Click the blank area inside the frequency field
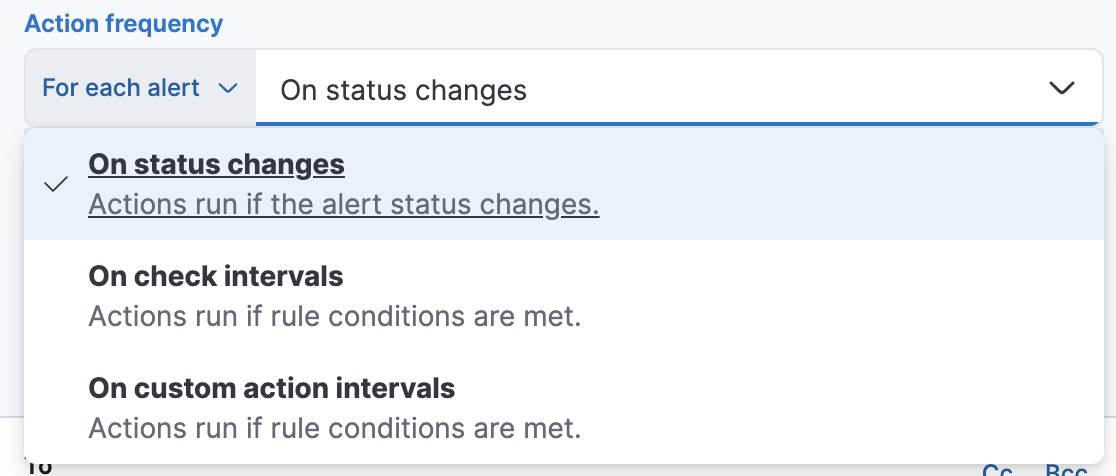This screenshot has height=476, width=1116. point(780,90)
